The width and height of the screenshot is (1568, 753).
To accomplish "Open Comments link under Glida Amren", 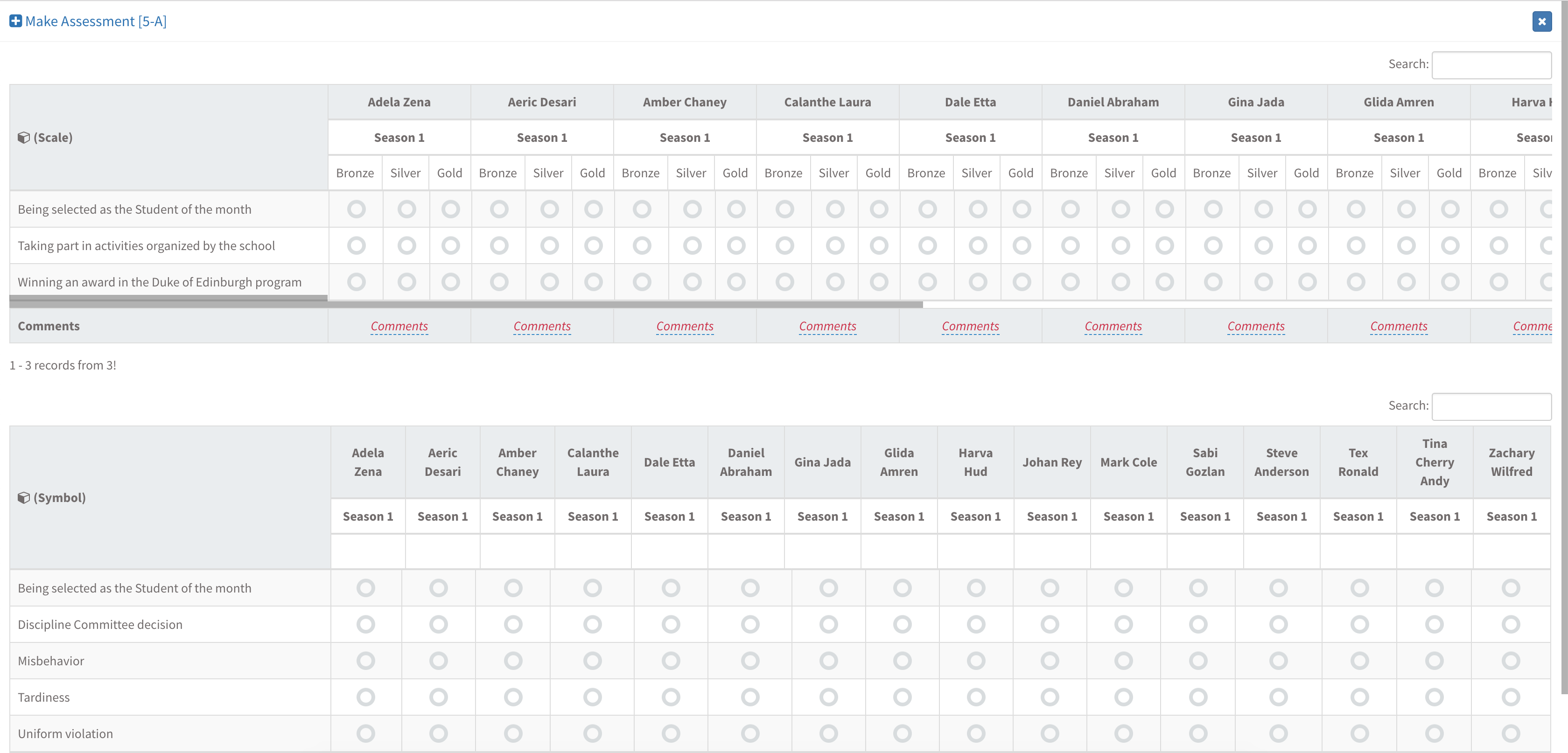I will pos(1398,326).
